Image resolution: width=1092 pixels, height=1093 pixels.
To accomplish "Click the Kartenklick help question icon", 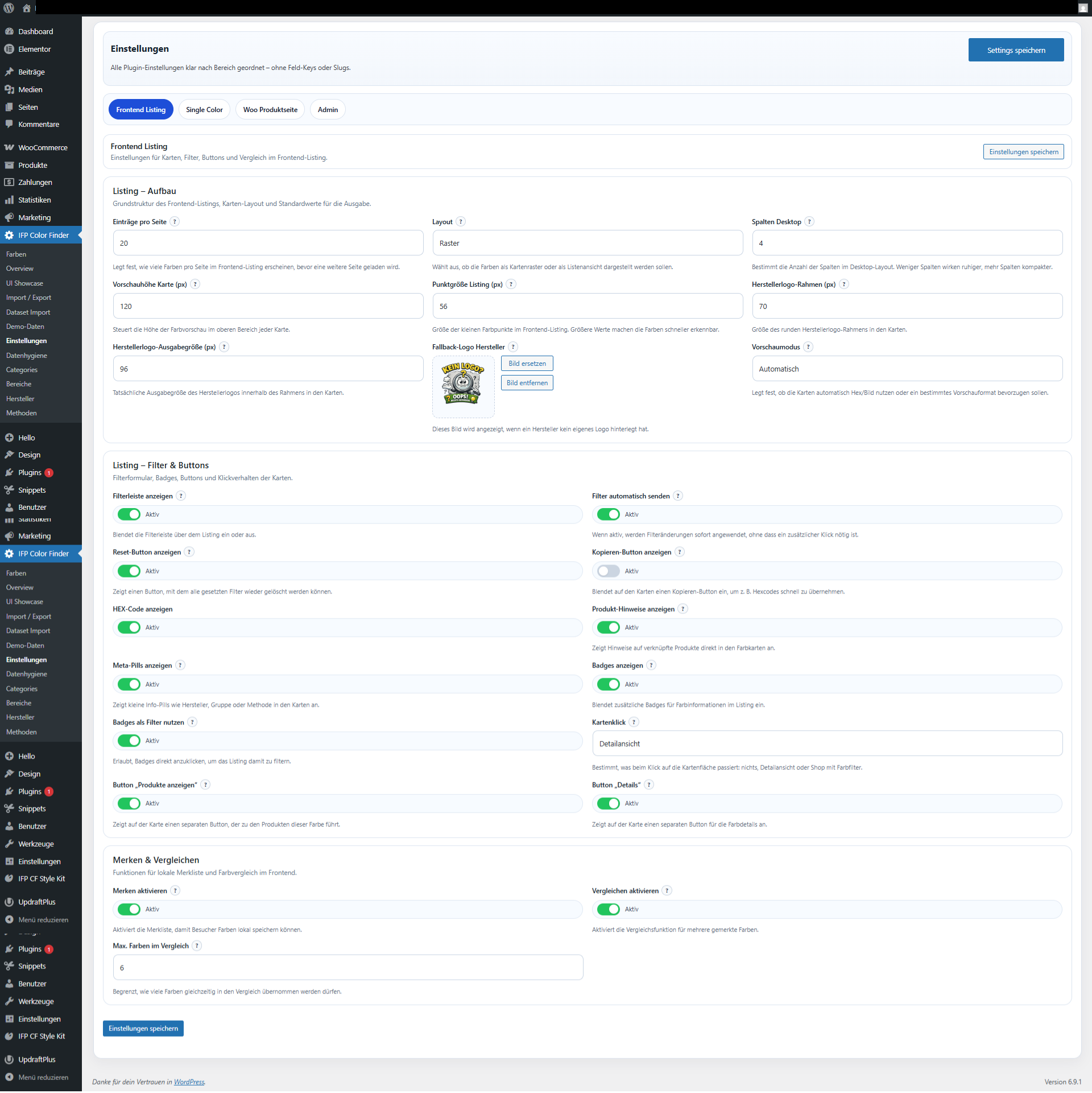I will [x=634, y=722].
